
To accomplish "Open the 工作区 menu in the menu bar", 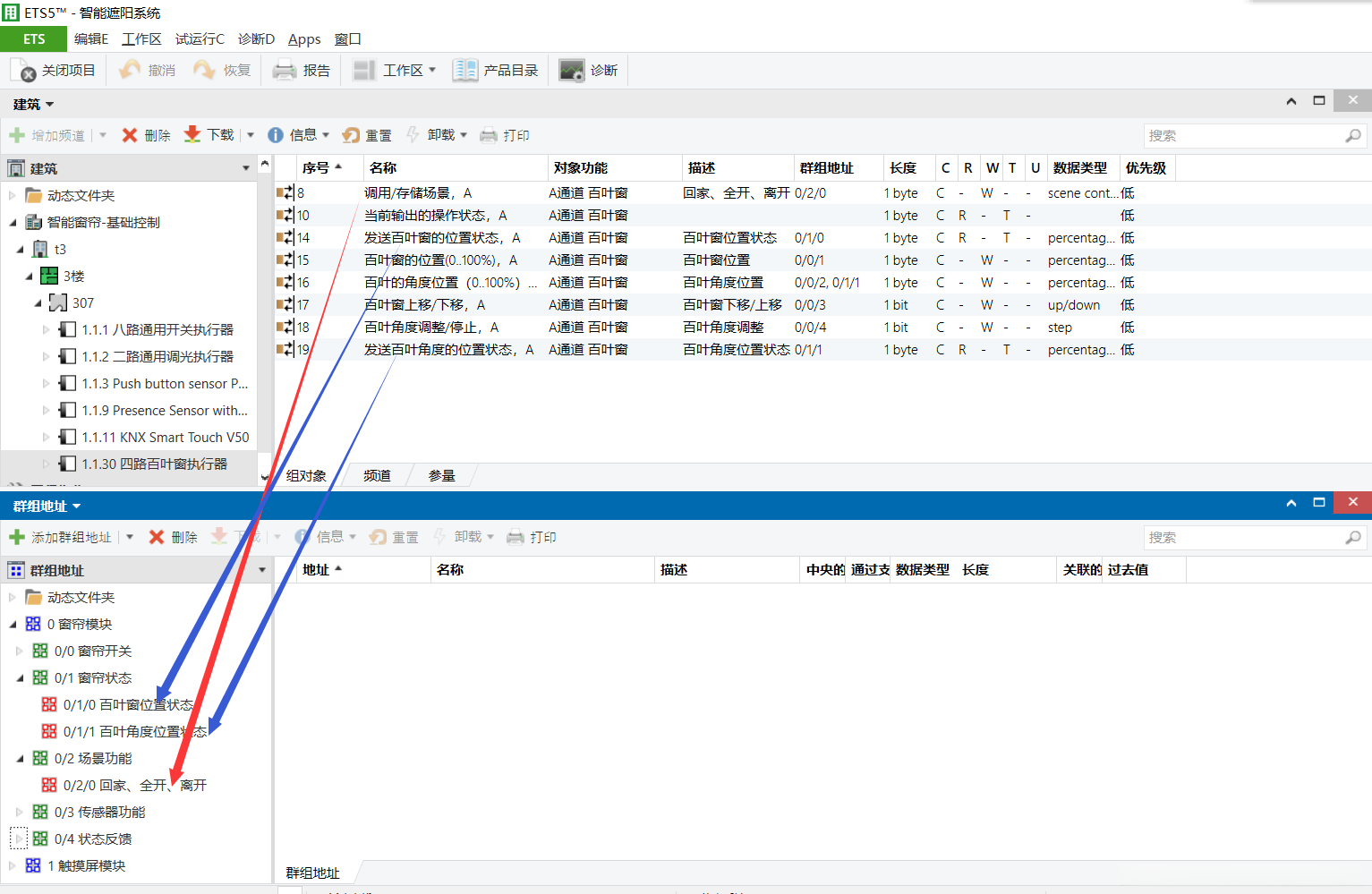I will [141, 38].
